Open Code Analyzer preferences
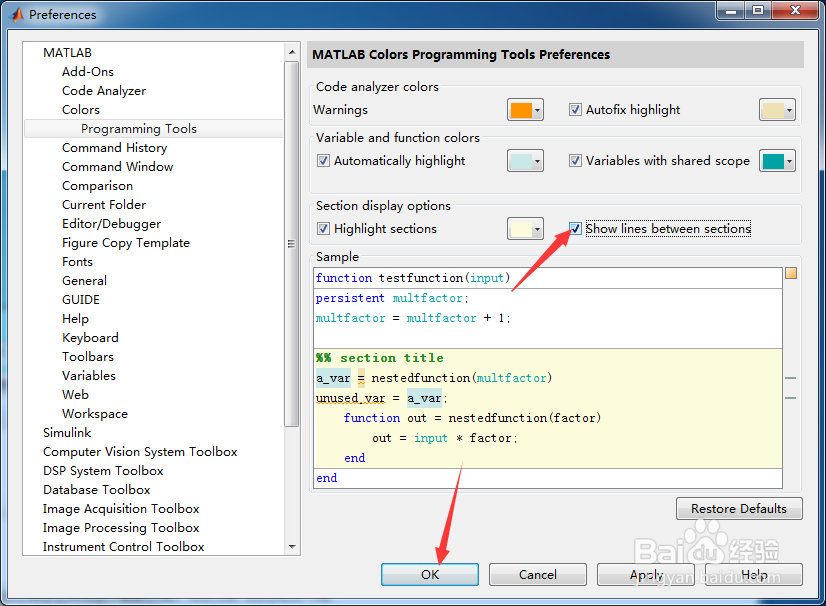The width and height of the screenshot is (826, 606). [104, 91]
